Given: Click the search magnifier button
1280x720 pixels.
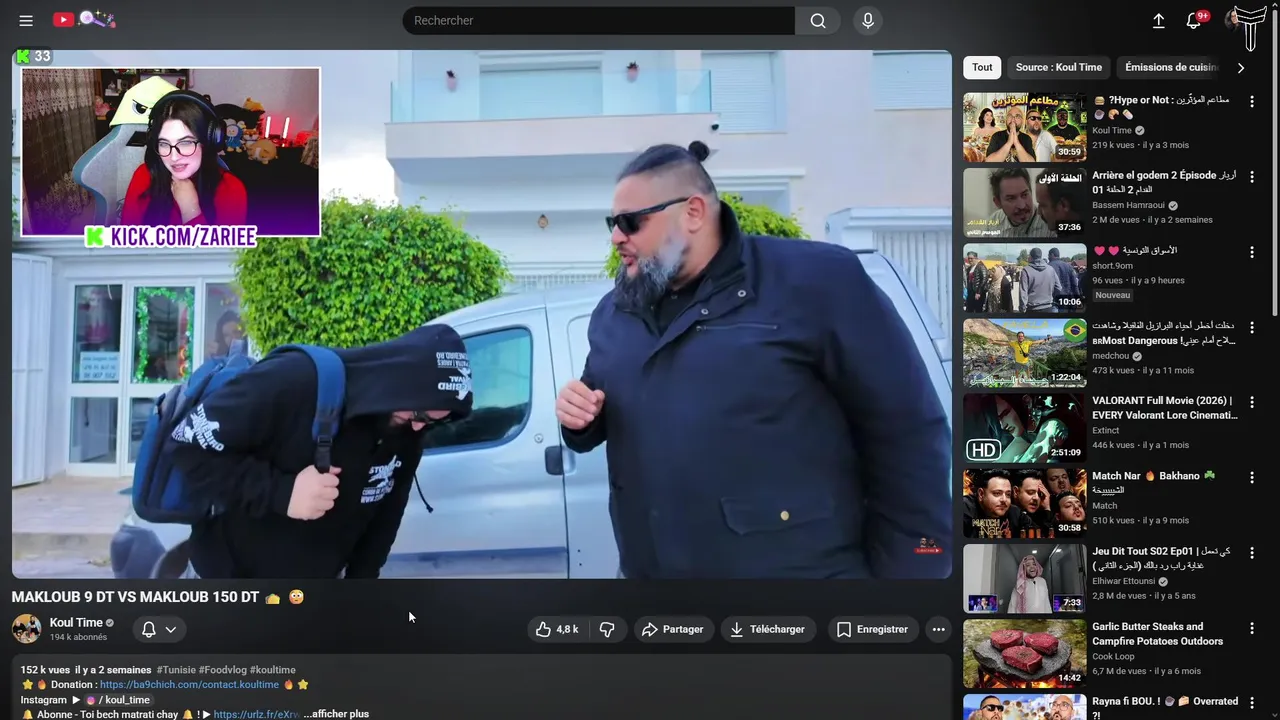Looking at the screenshot, I should (x=818, y=20).
